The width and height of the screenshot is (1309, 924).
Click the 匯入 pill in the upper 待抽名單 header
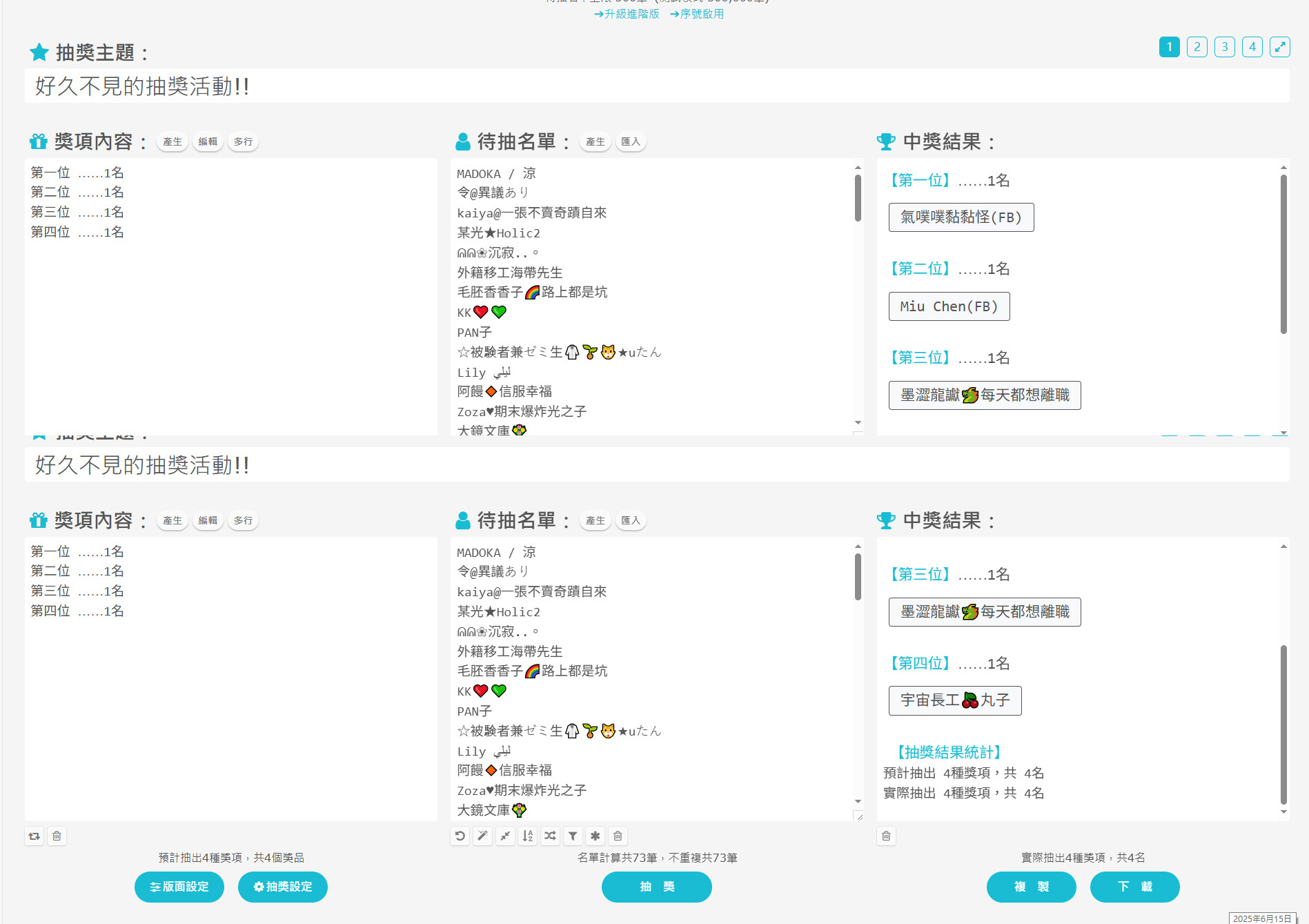click(631, 141)
